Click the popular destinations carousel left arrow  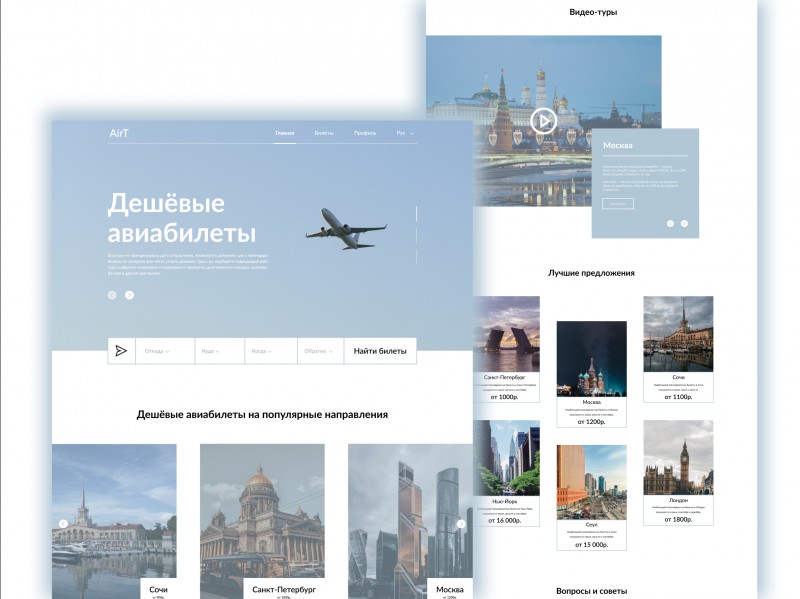tap(63, 523)
